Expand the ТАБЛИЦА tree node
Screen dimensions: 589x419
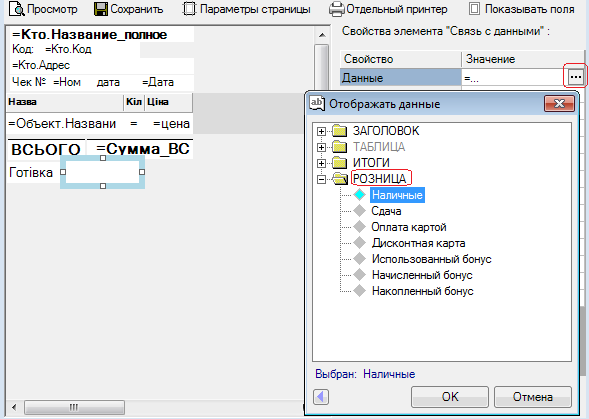coord(321,147)
